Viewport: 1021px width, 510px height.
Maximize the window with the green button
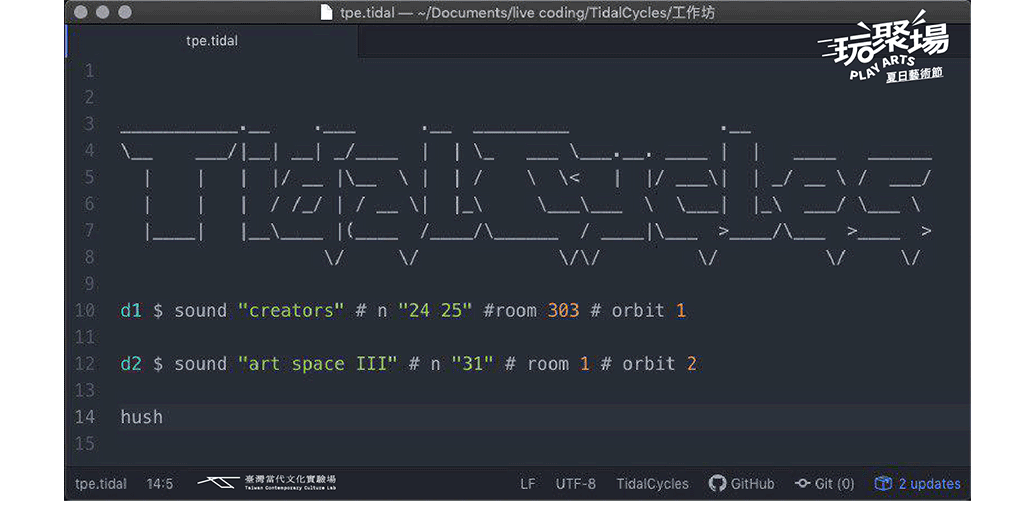click(x=125, y=13)
